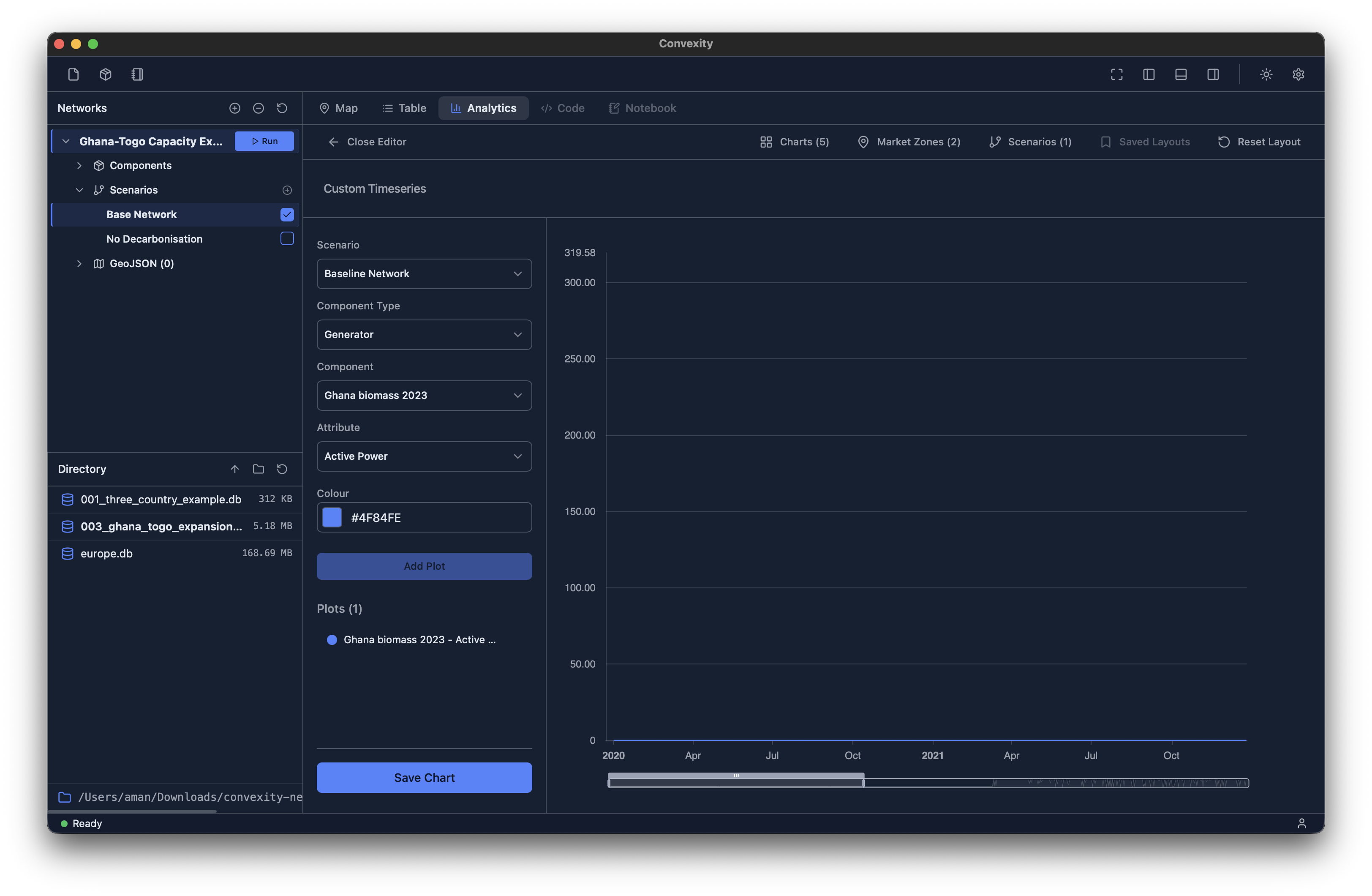Open the Directory refresh icon
Image resolution: width=1372 pixels, height=896 pixels.
[282, 469]
